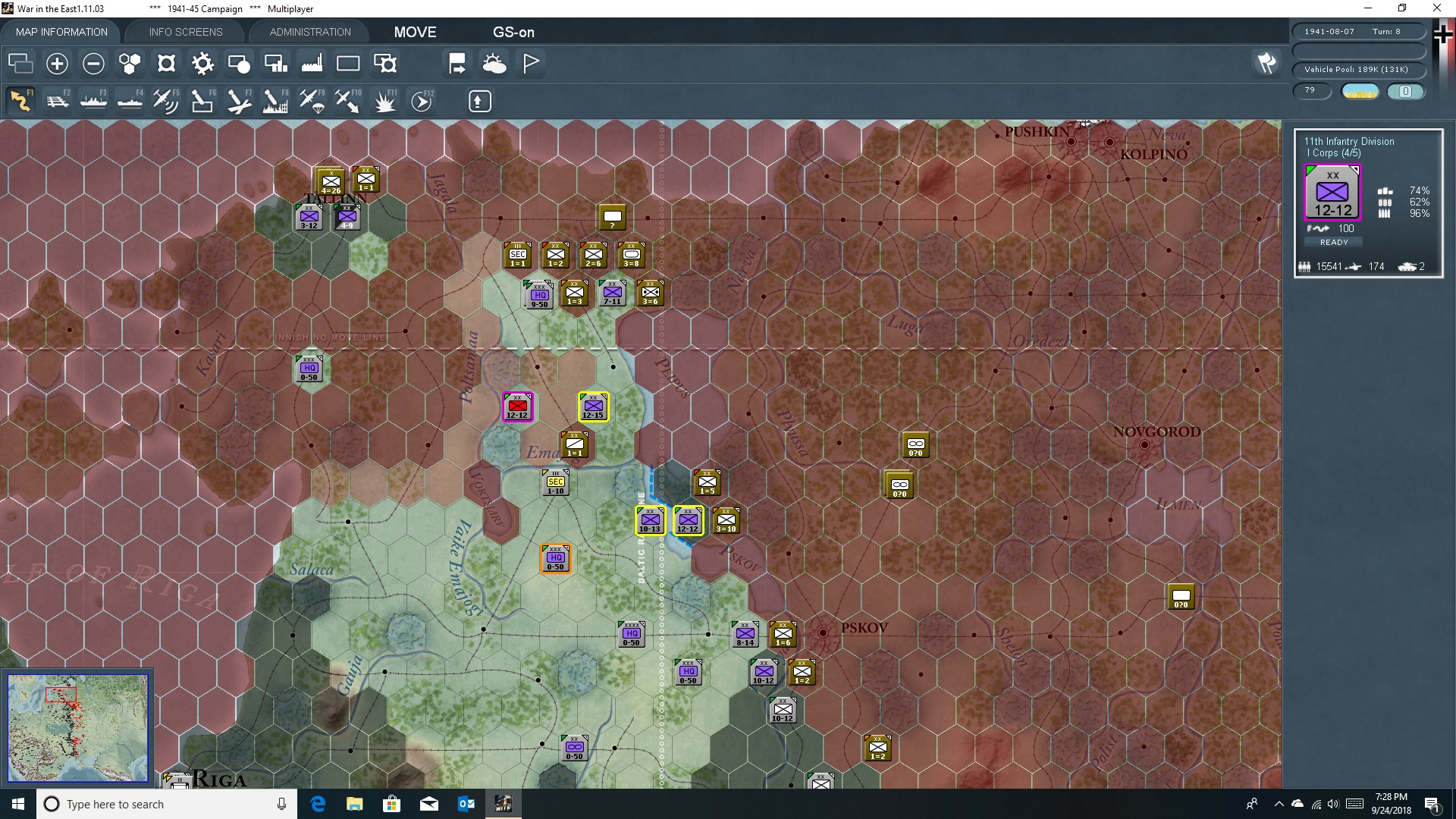Select the F2 rail move mode
Viewport: 1456px width, 819px height.
57,101
